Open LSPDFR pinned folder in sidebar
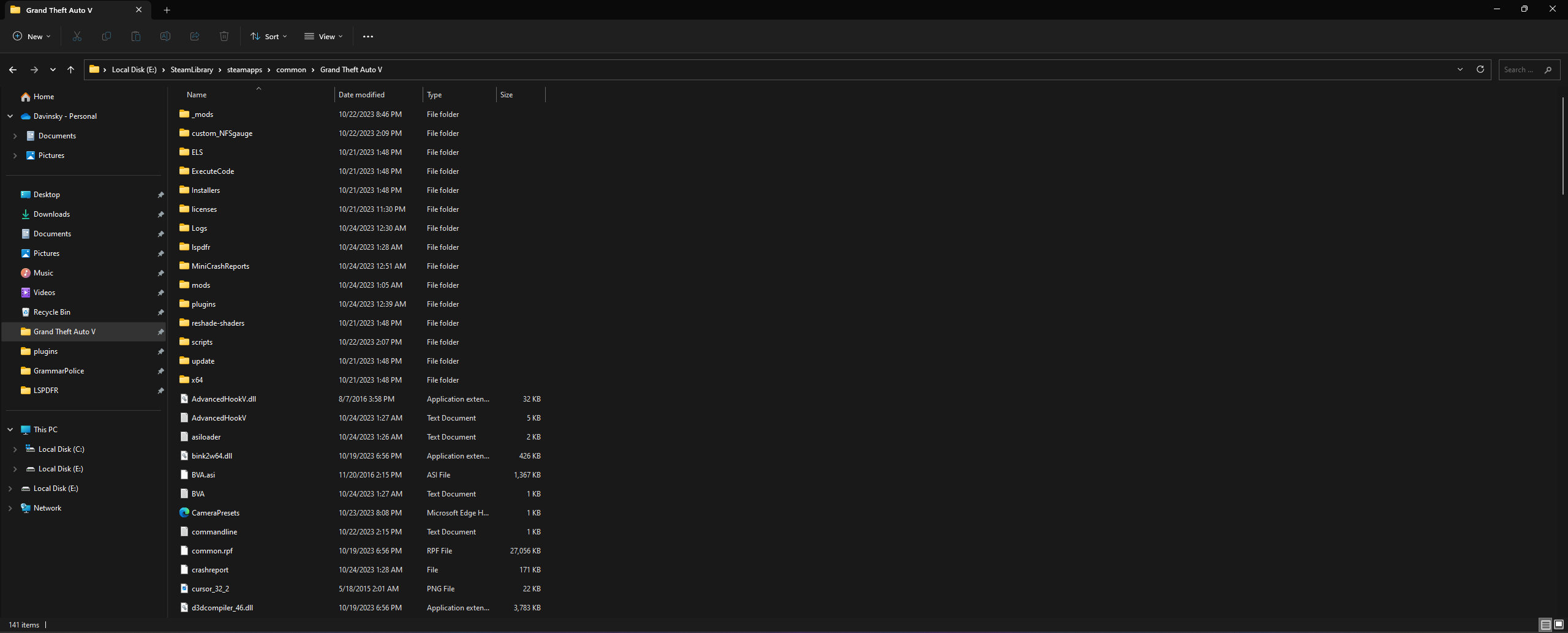 point(84,391)
